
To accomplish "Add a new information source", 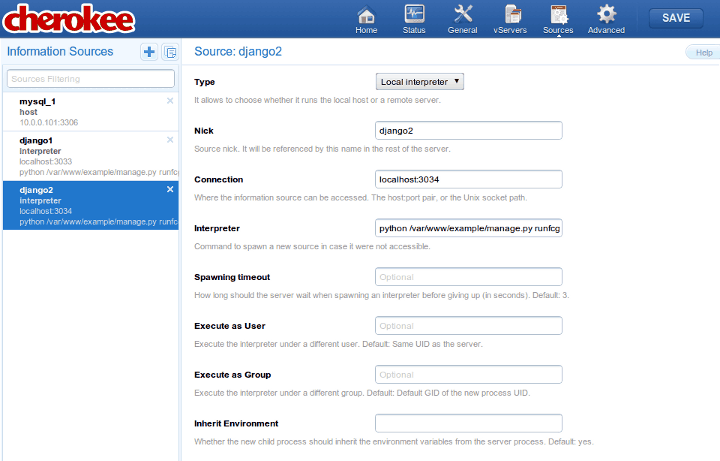I will 149,52.
